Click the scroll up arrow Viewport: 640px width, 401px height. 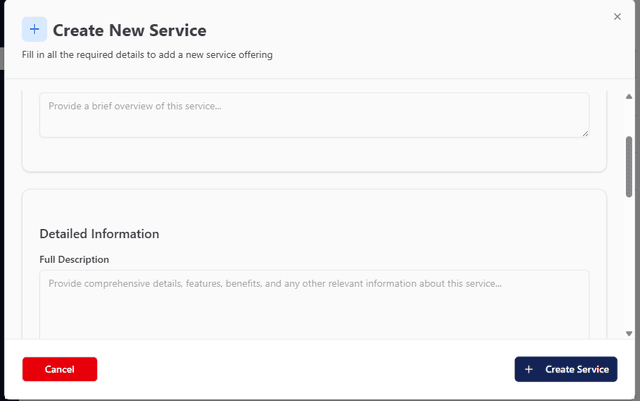tap(629, 96)
